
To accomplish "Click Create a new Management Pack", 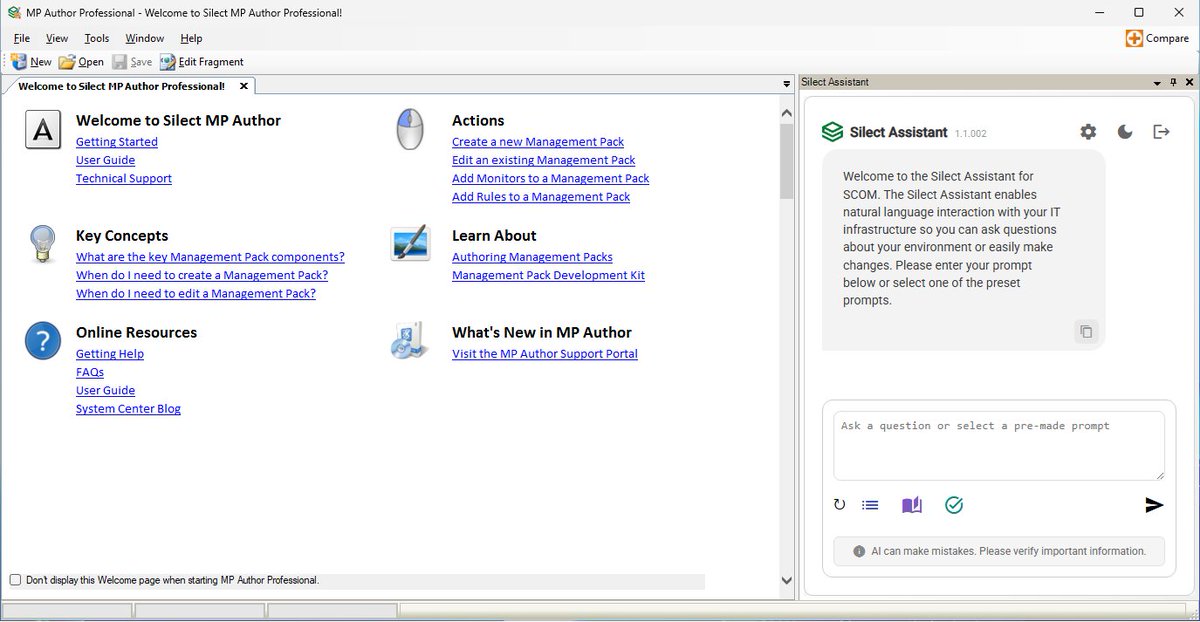I will (x=538, y=142).
